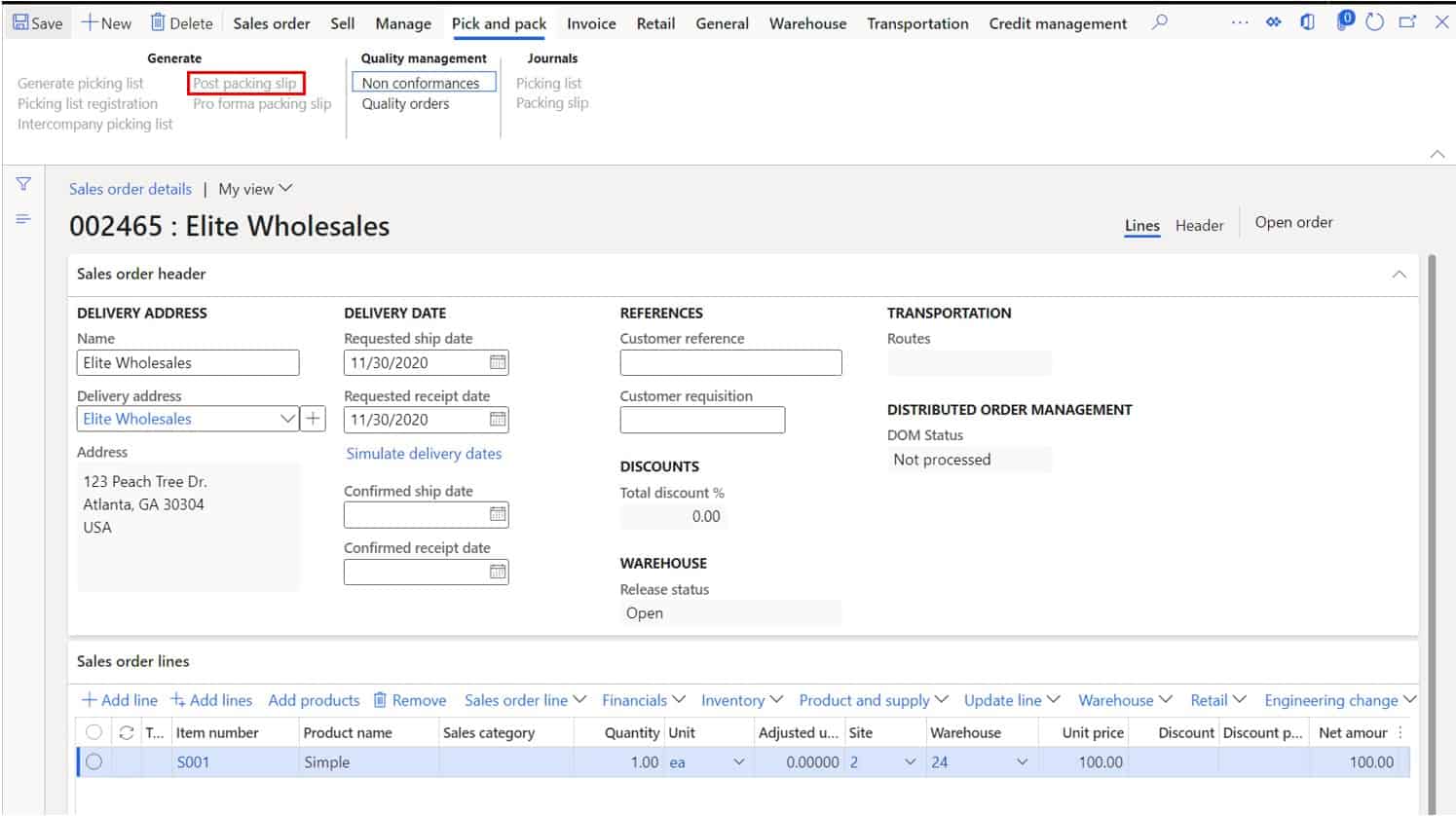Switch to the Header view of the order
This screenshot has height=816, width=1456.
1200,225
